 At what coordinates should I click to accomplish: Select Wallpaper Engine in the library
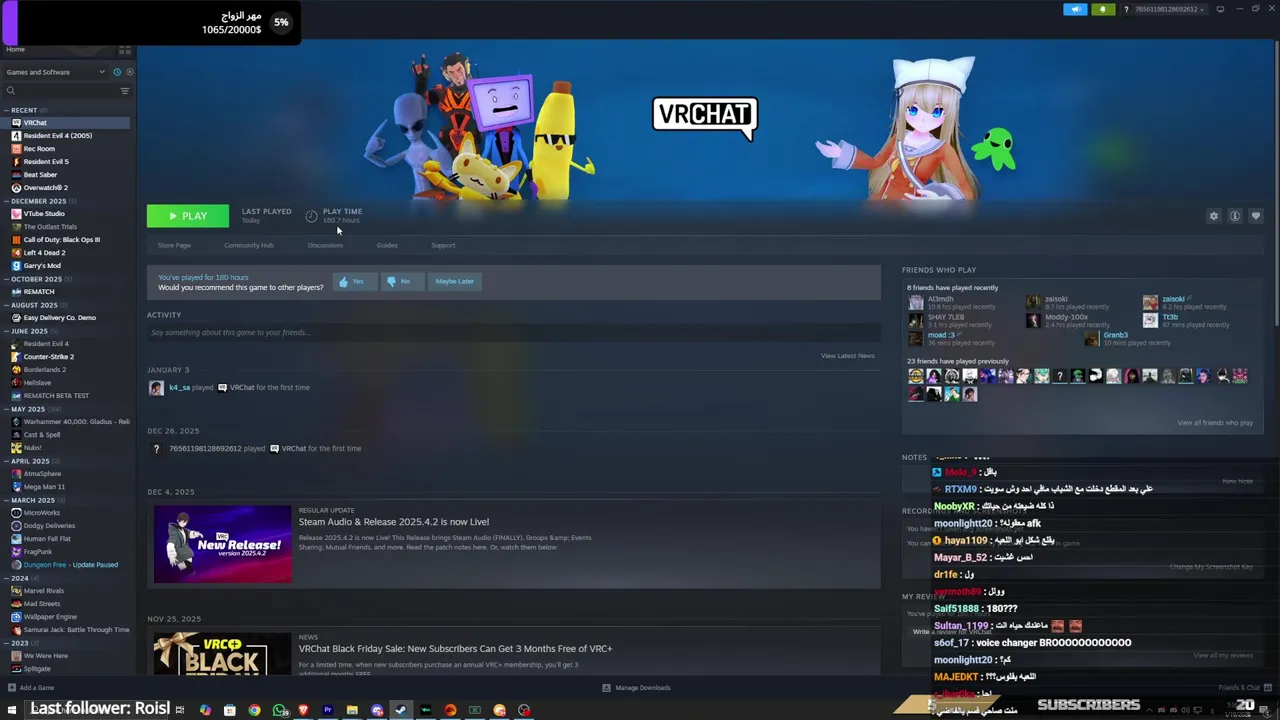50,617
